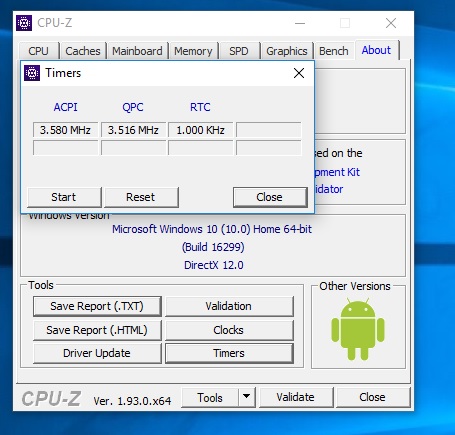The height and width of the screenshot is (435, 455).
Task: Click the Timers dialog title icon
Action: [x=32, y=73]
